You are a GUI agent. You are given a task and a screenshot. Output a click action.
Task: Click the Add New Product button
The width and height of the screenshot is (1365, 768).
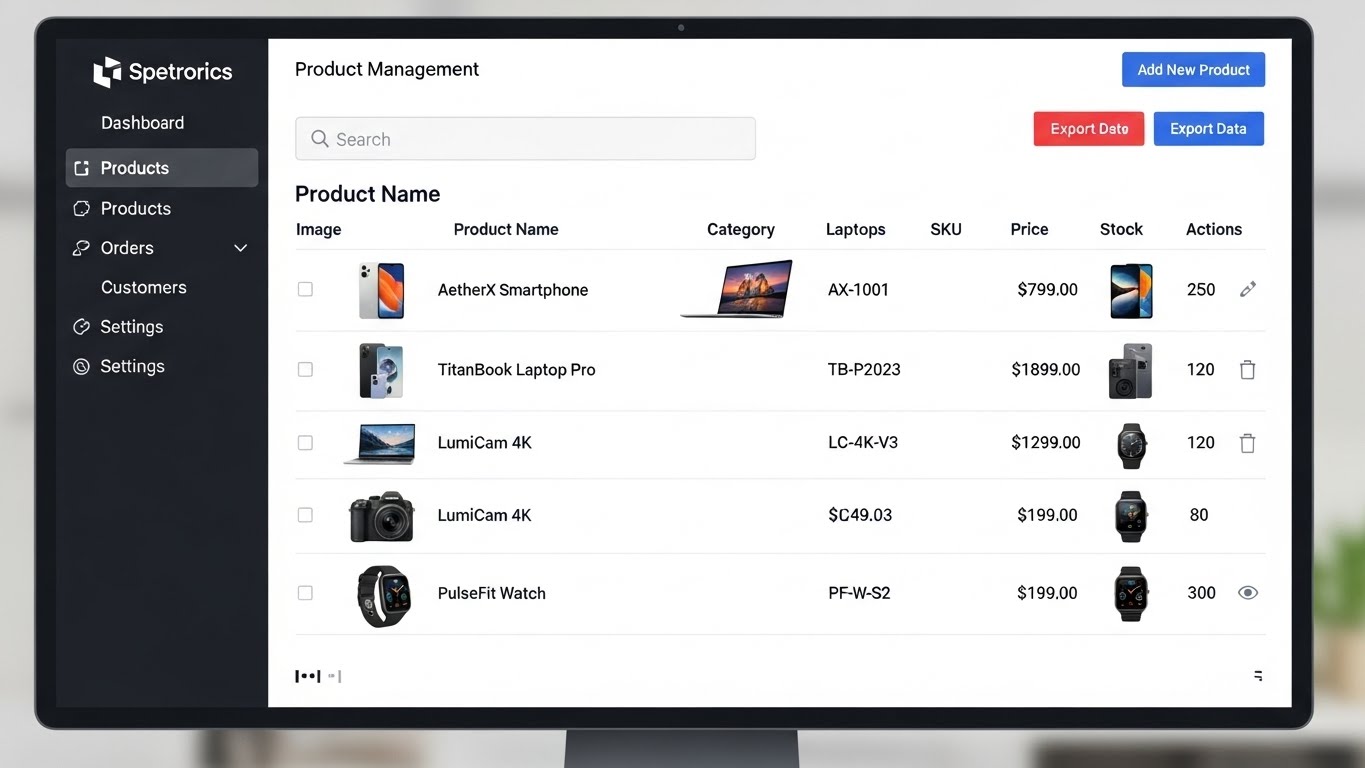tap(1193, 70)
